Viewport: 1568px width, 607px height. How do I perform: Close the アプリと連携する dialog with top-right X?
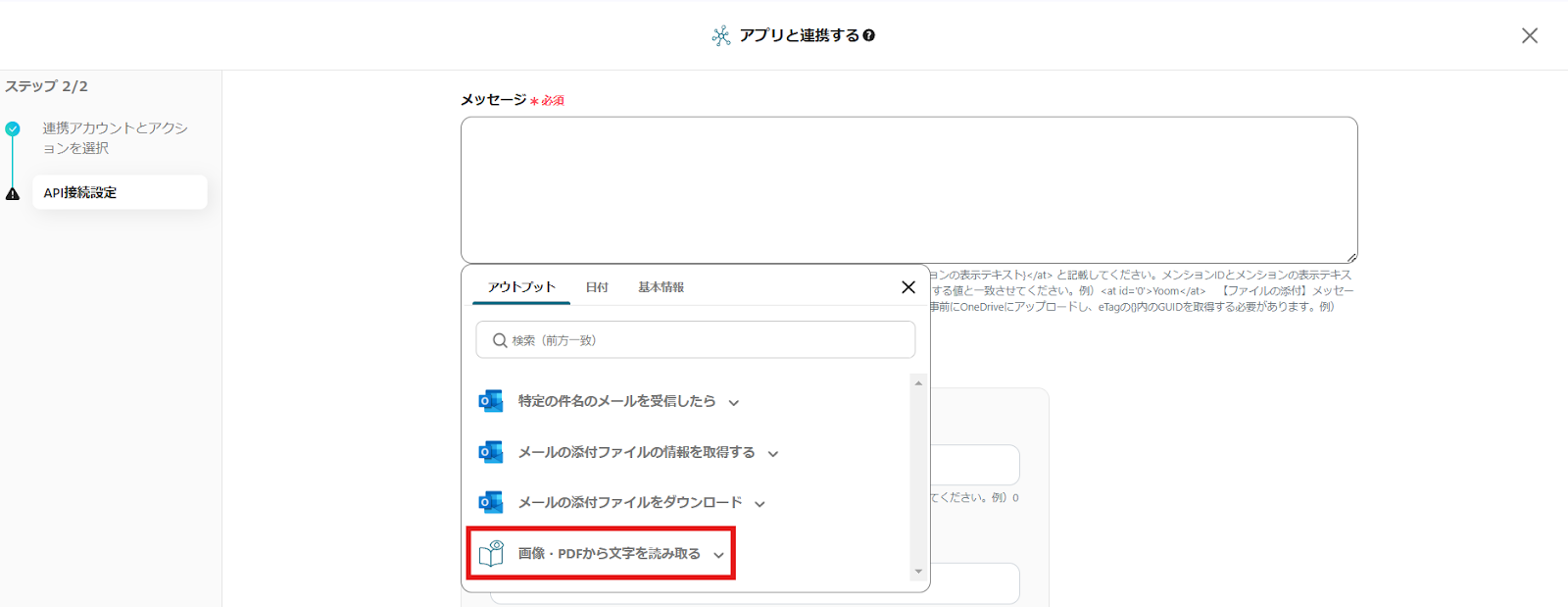(1529, 35)
